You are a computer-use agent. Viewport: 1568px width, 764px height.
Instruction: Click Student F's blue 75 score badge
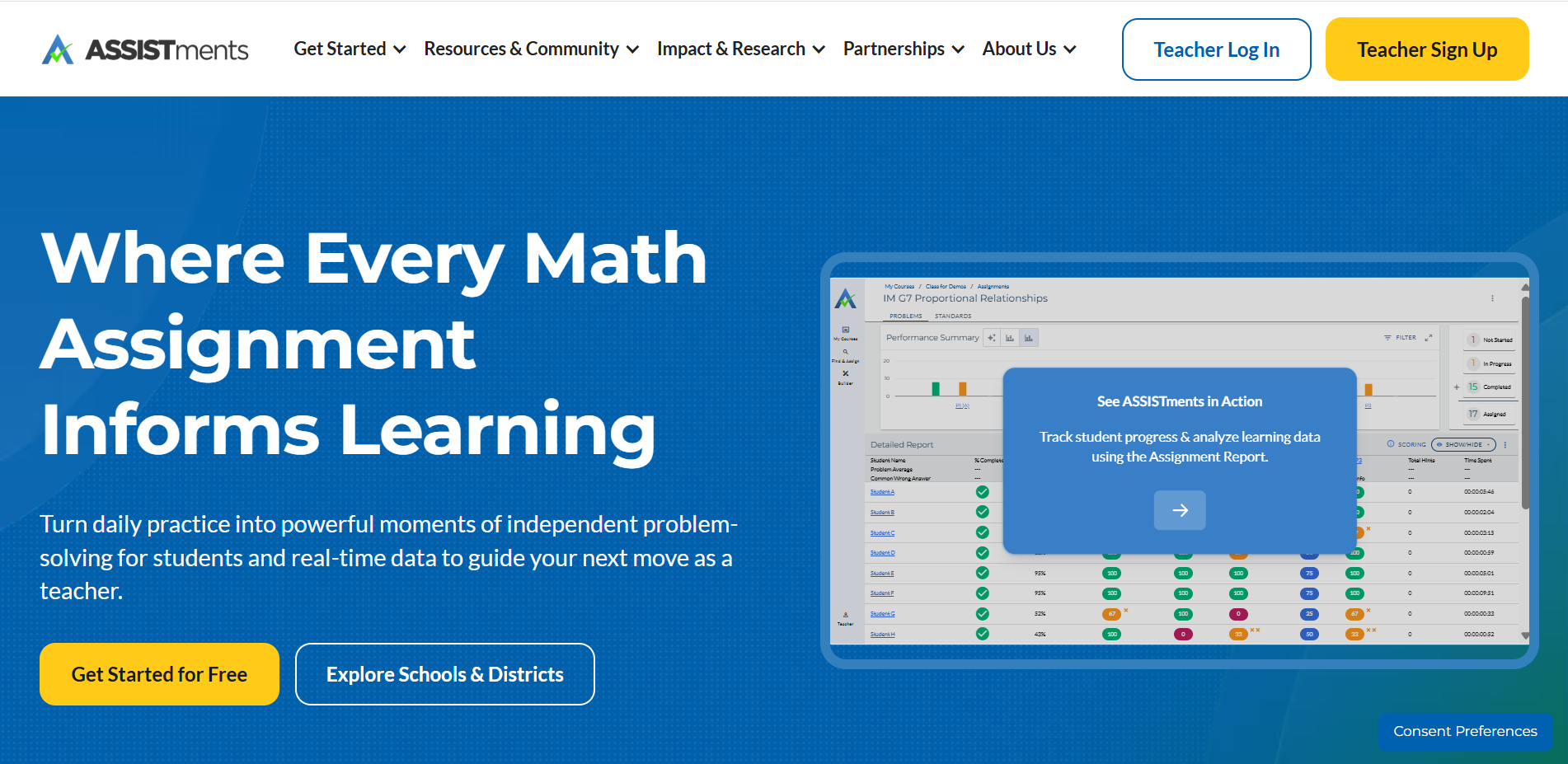coord(1309,593)
